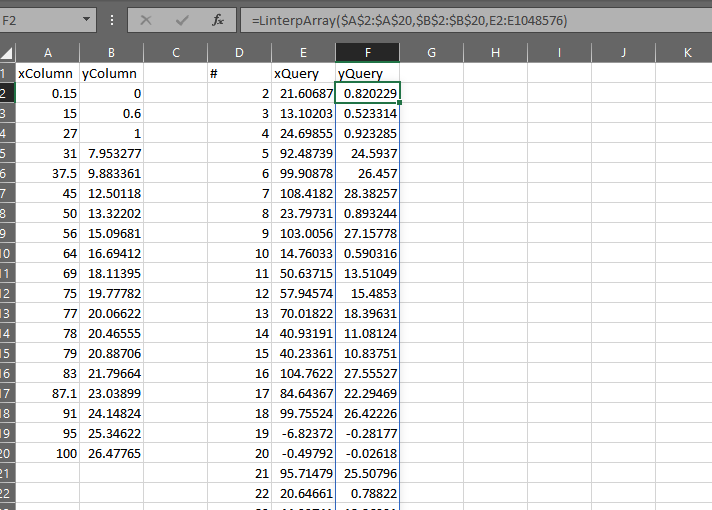Select cell containing 103.0056

pos(303,233)
